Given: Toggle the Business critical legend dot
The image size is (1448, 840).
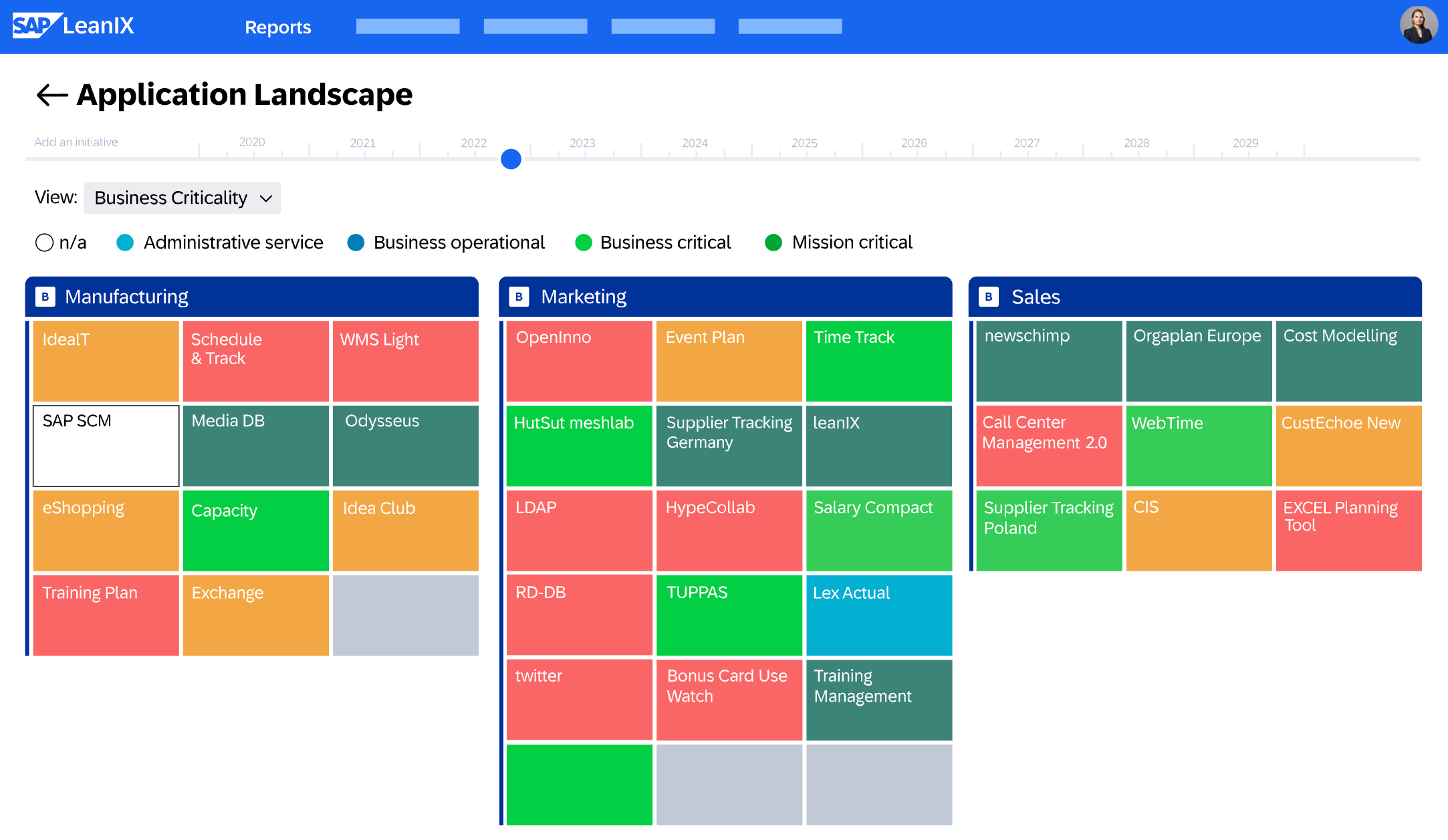Looking at the screenshot, I should [584, 242].
